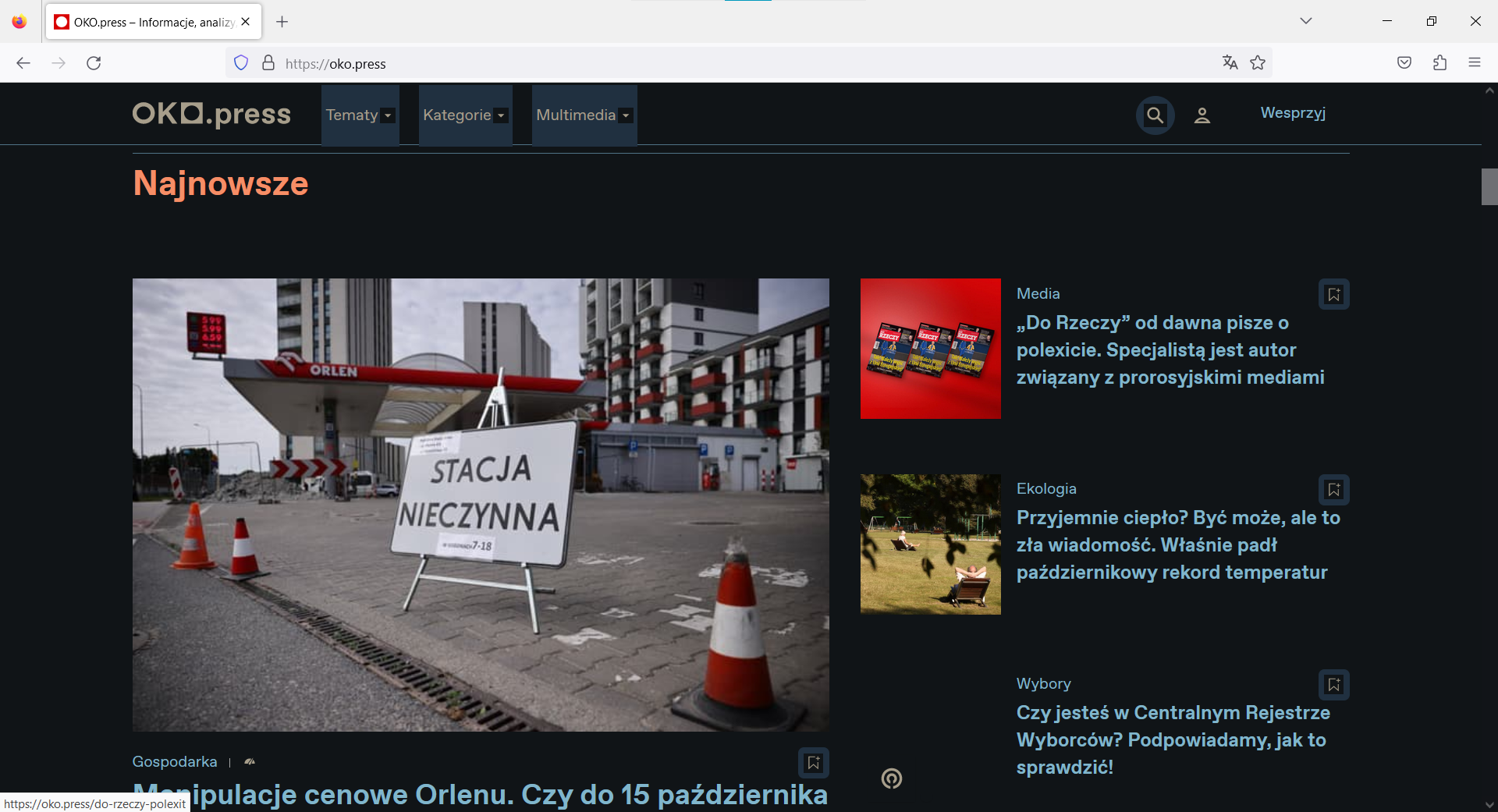Click the audio icon next to Gospodarka
The height and width of the screenshot is (812, 1498).
[249, 761]
